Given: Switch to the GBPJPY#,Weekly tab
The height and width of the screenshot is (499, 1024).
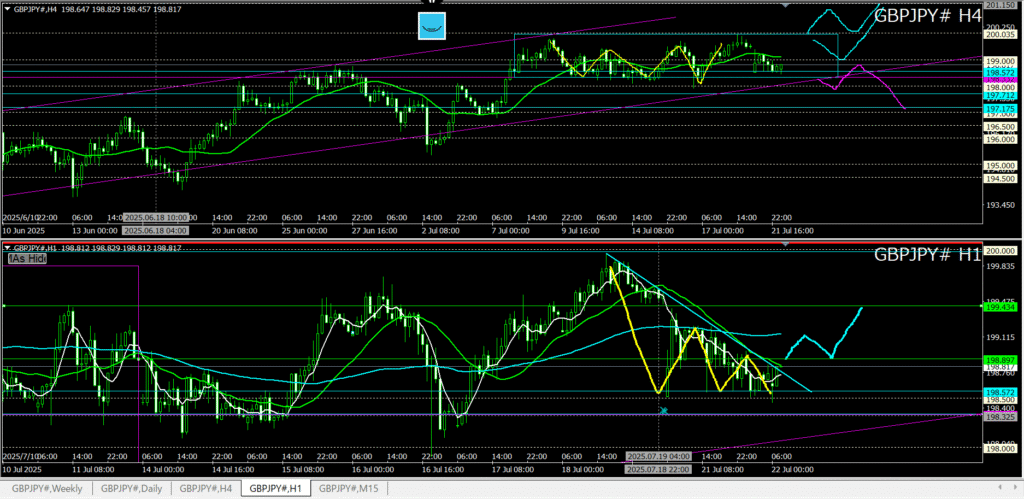Looking at the screenshot, I should click(x=46, y=489).
